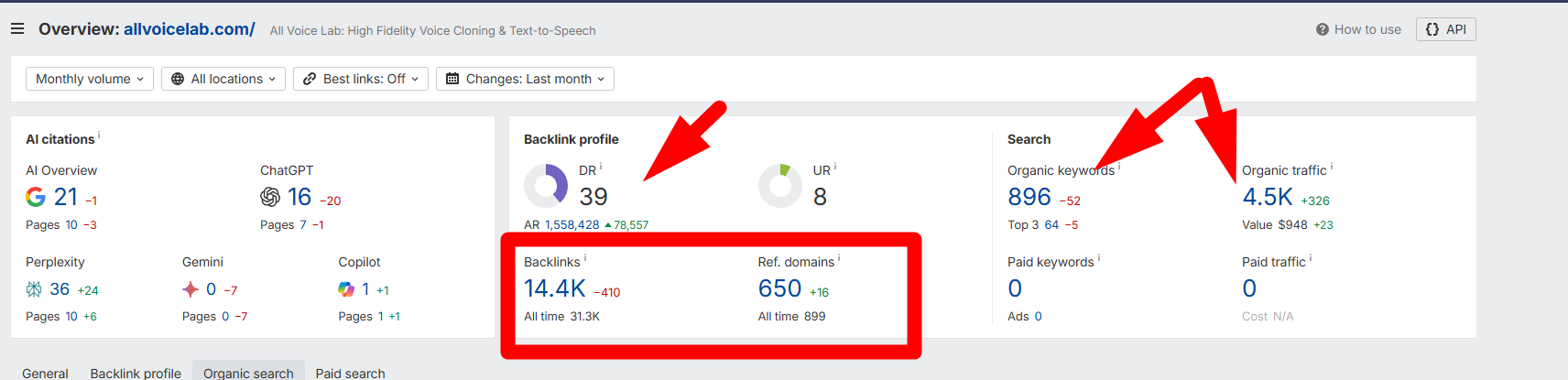Open Copilot citations value 1
The height and width of the screenshot is (380, 1568).
click(x=365, y=289)
